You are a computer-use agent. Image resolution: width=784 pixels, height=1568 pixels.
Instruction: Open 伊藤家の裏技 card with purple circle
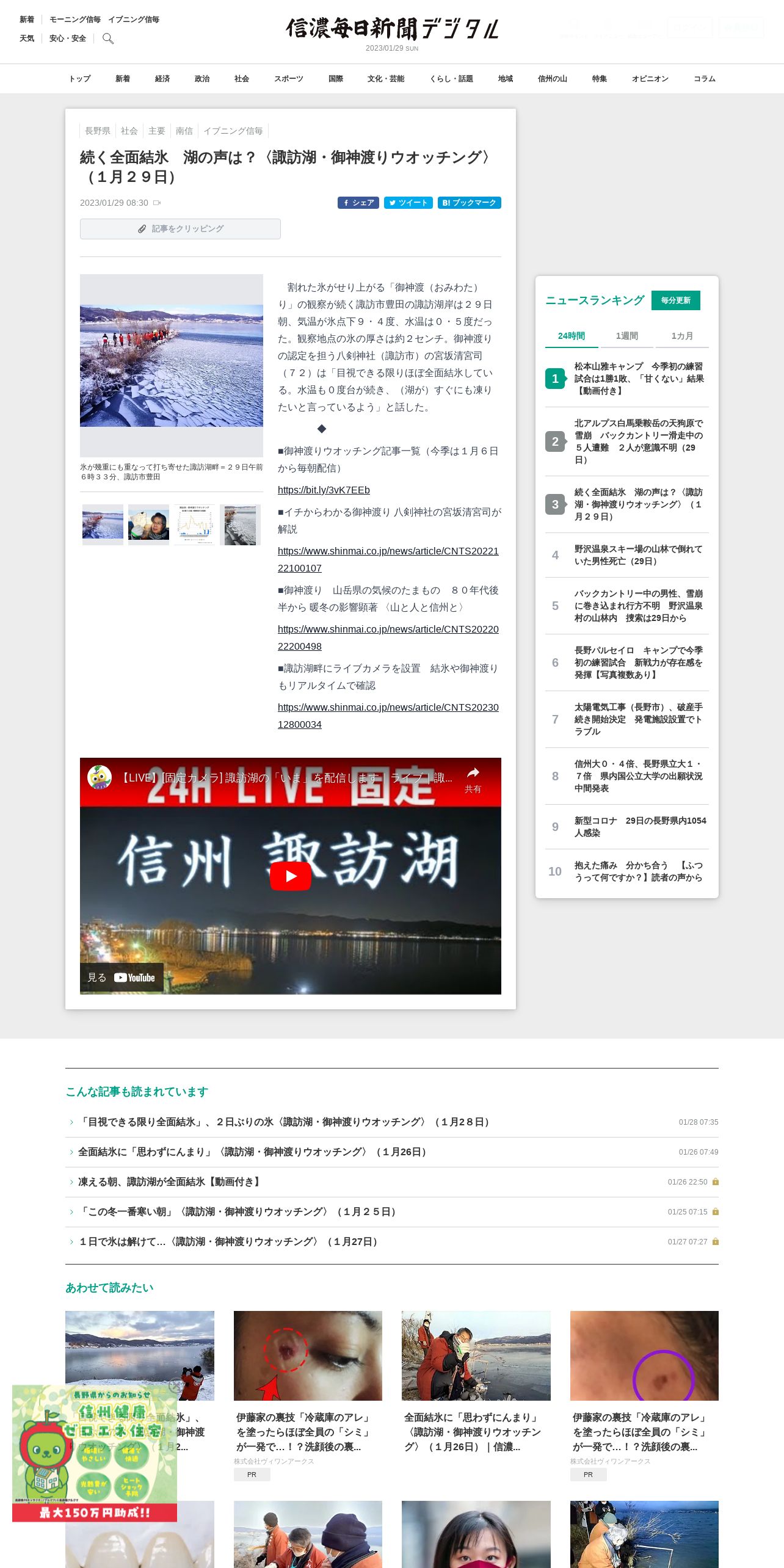(x=644, y=1395)
